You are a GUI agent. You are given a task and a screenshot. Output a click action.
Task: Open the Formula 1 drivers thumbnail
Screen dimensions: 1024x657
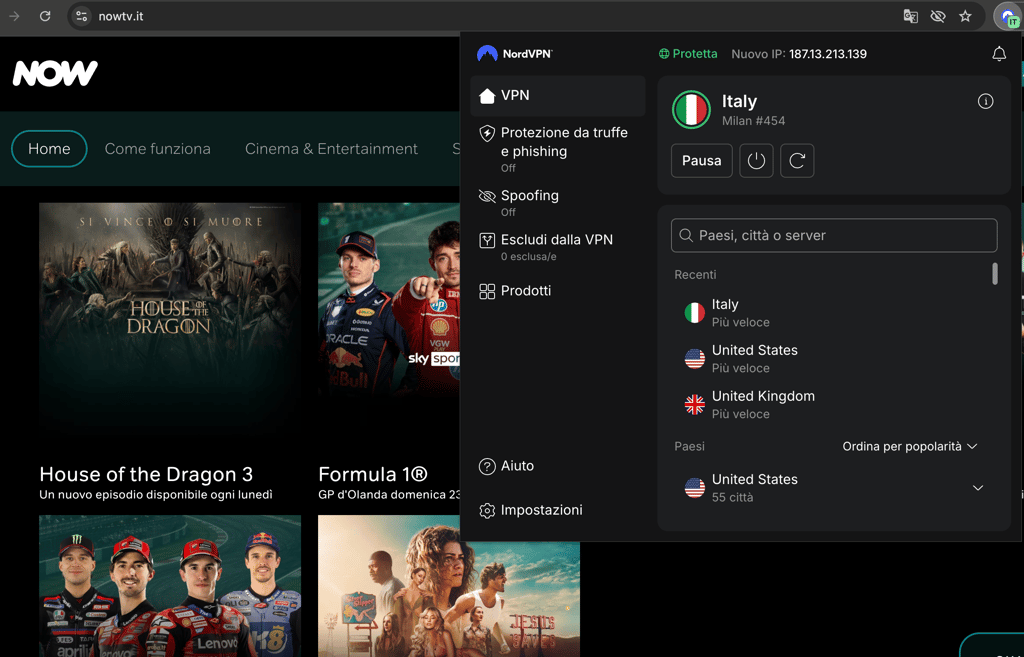coord(389,299)
